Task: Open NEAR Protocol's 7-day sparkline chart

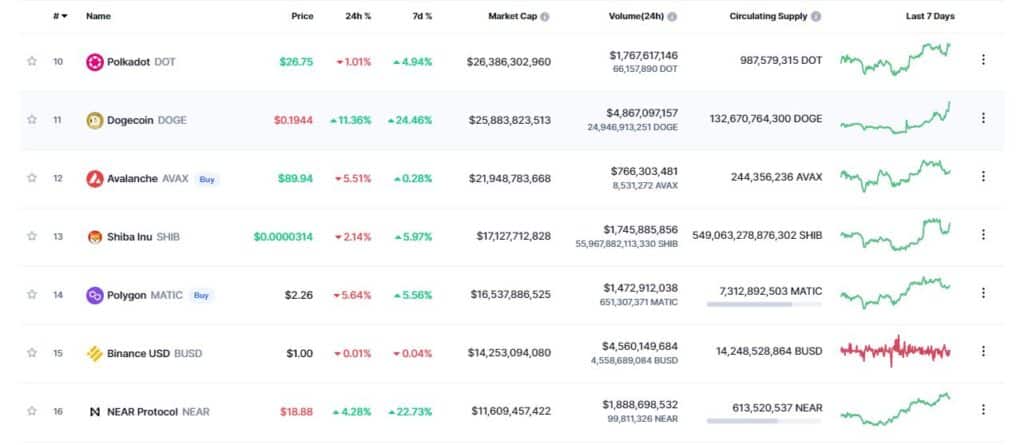Action: coord(895,409)
